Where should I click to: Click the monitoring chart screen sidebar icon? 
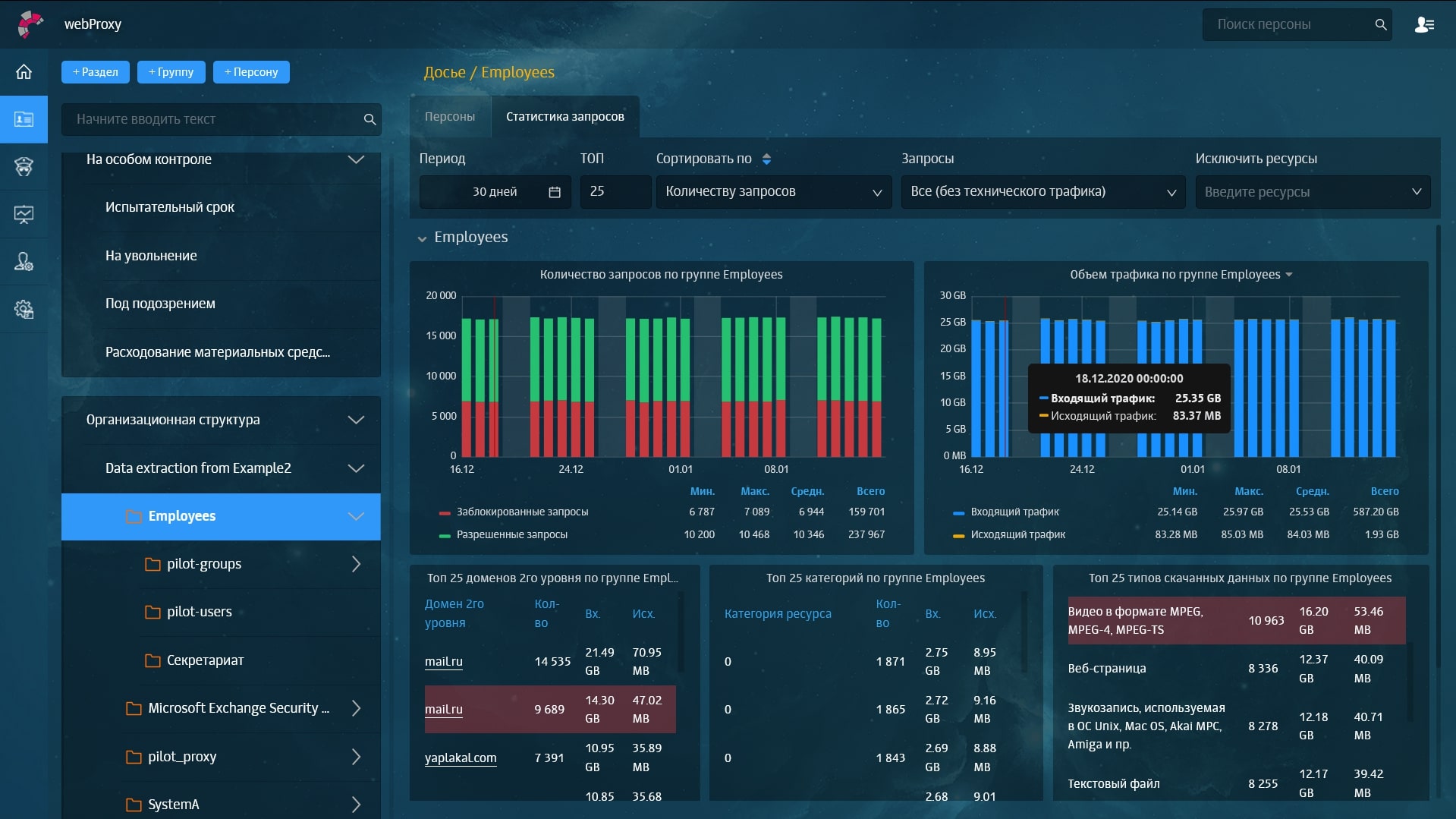tap(24, 214)
